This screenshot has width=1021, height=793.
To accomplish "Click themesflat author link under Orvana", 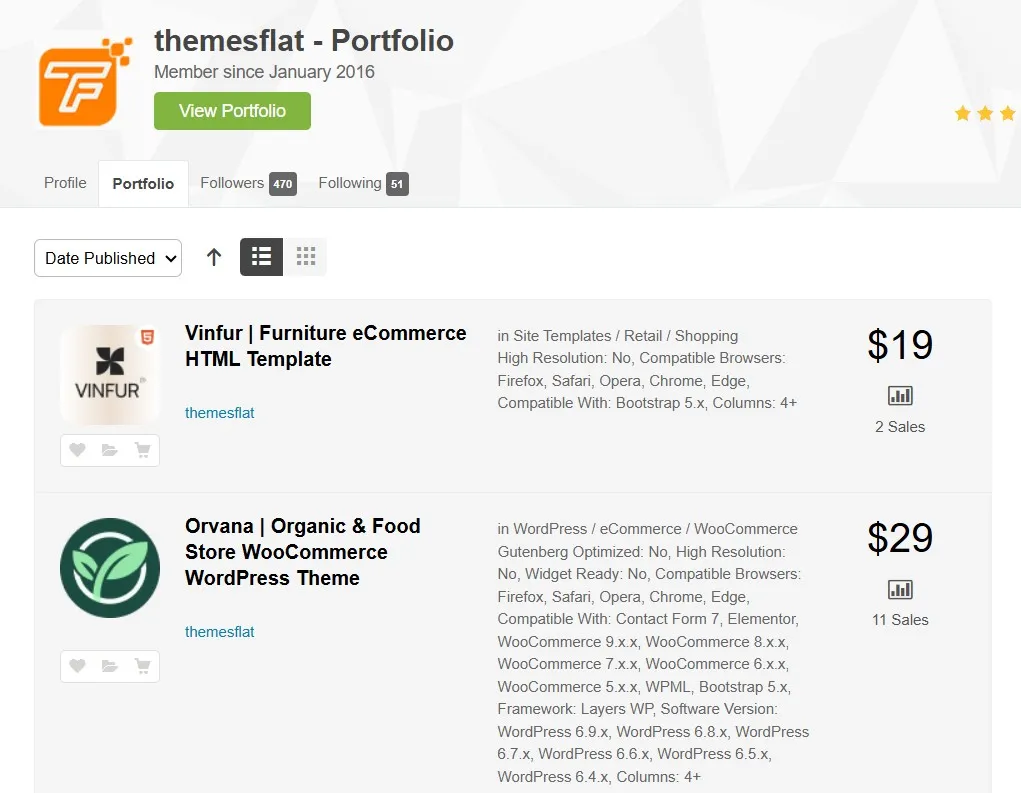I will click(x=220, y=632).
